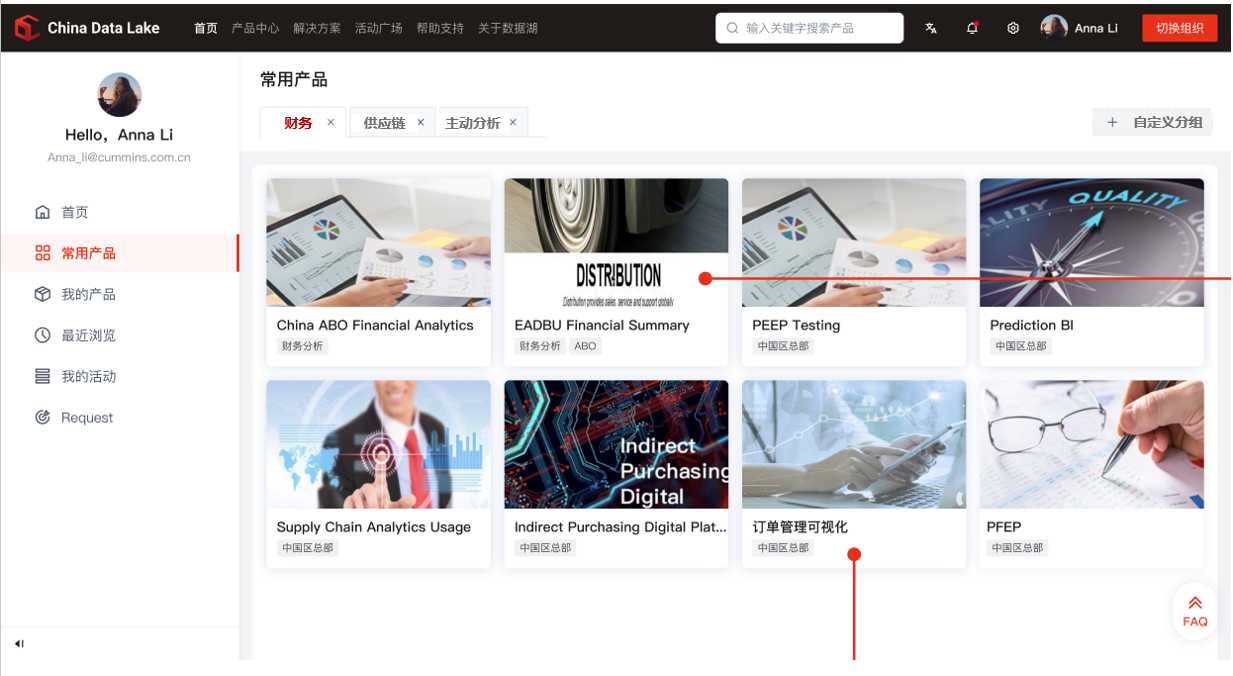Open Anna Li user account menu
Screen dimensions: 1233x676
tap(1080, 28)
